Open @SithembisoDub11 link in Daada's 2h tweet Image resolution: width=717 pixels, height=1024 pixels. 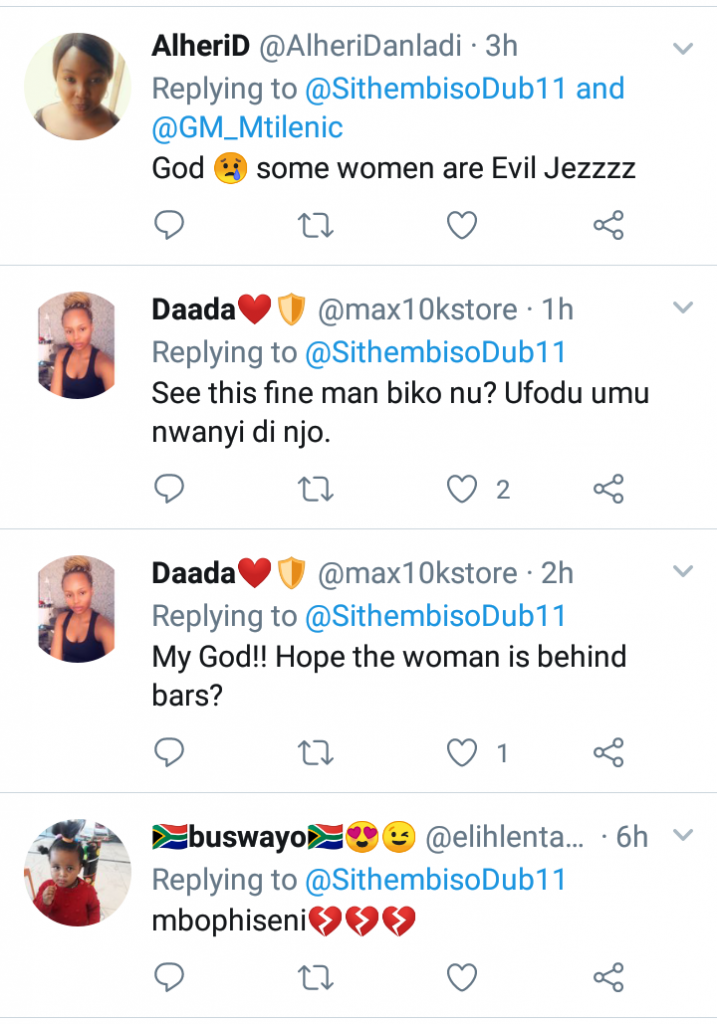point(435,615)
